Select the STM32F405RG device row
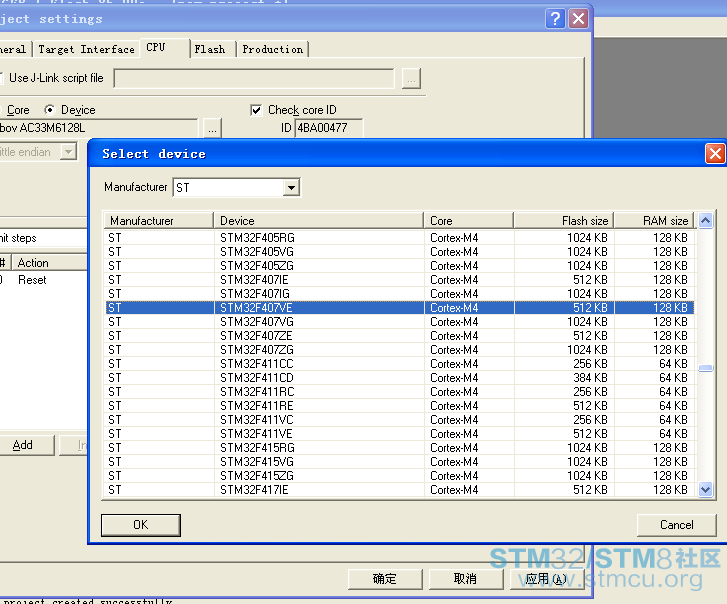 (400, 238)
